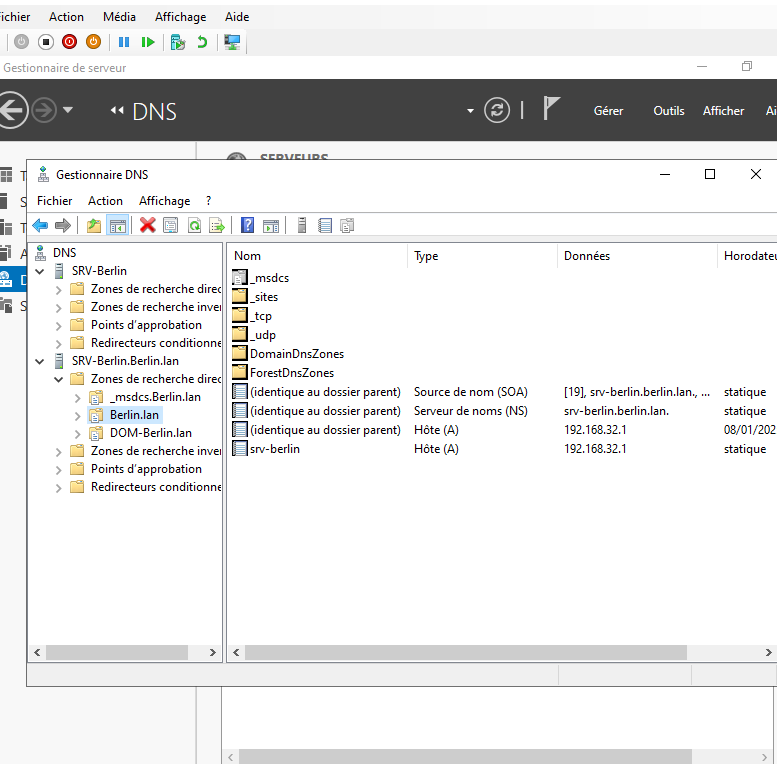The image size is (777, 764).
Task: Go up one level with the folder-arrow icon
Action: [x=94, y=225]
